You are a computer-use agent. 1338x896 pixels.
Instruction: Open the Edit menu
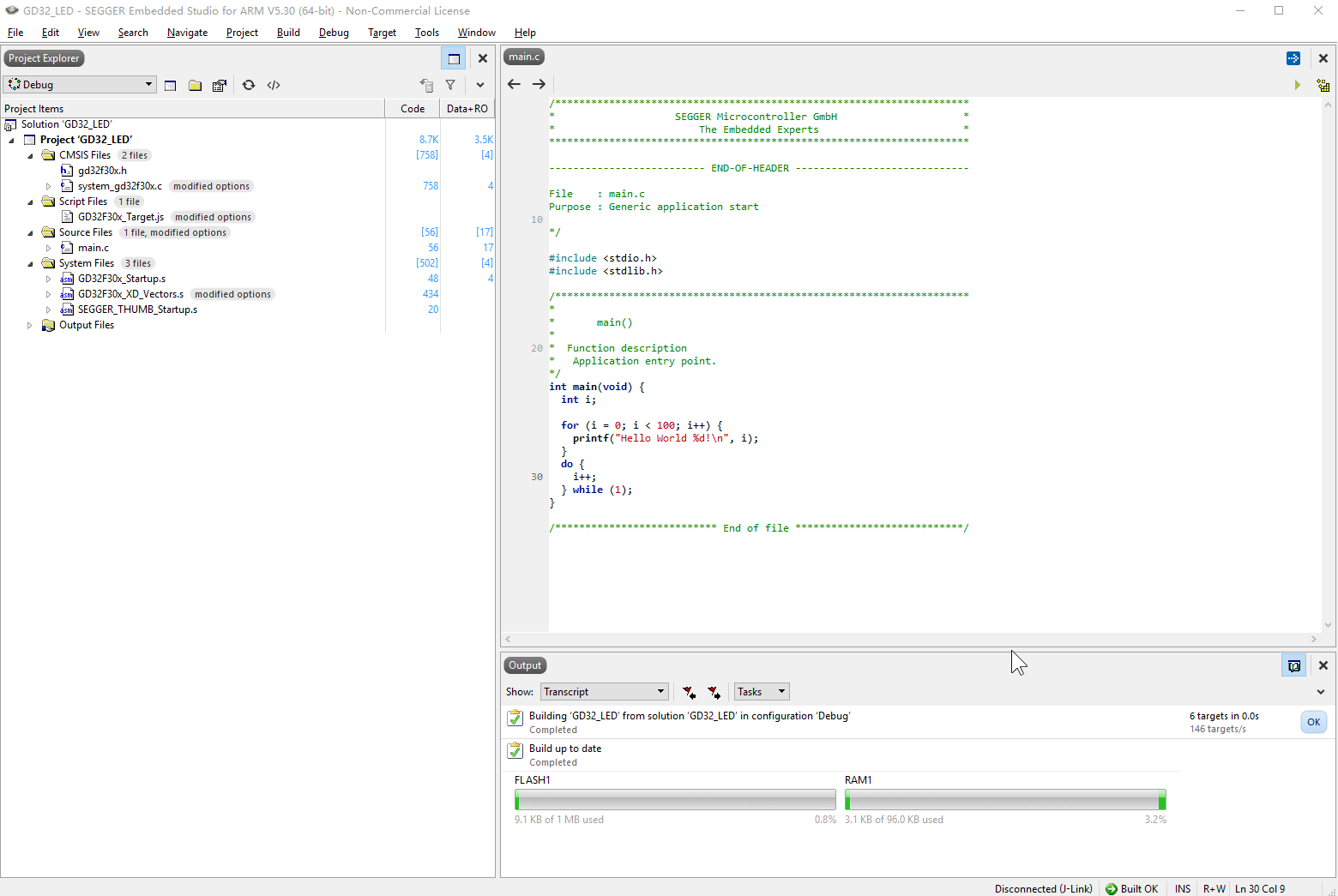tap(51, 33)
